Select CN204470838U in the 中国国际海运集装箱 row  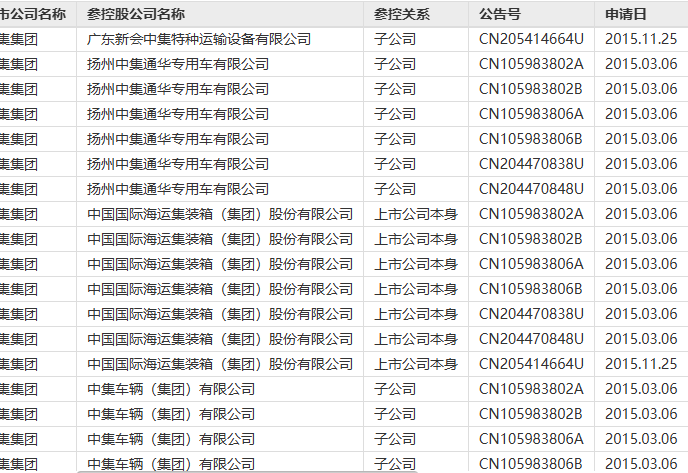pyautogui.click(x=531, y=314)
